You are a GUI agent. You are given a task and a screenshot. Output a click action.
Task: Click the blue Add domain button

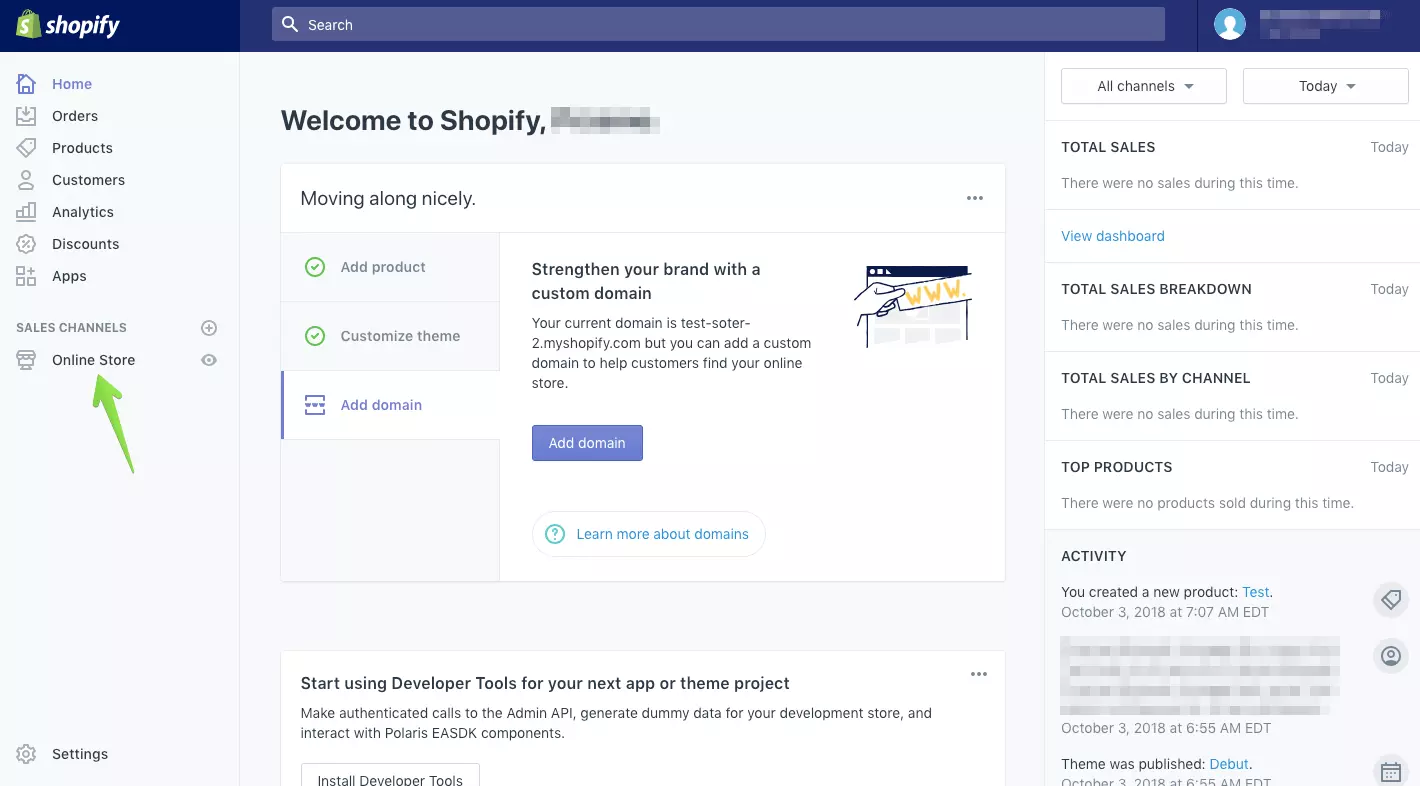click(x=587, y=443)
